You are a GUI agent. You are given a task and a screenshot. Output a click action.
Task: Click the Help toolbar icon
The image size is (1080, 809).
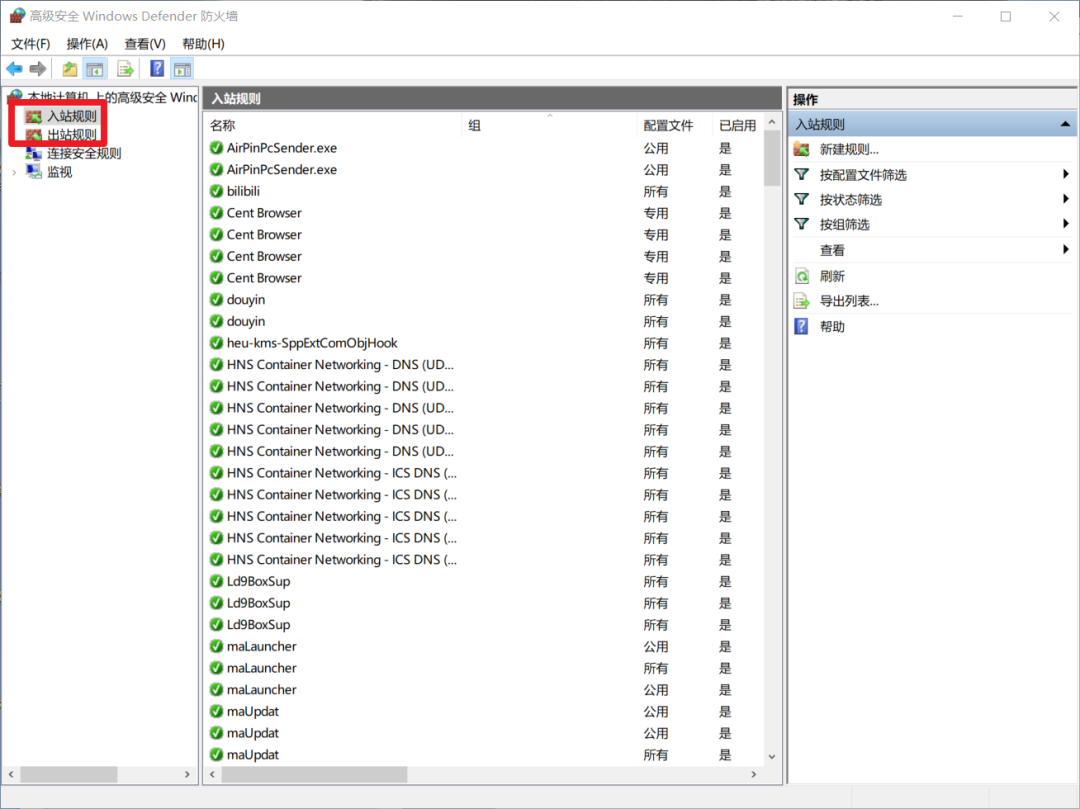[157, 69]
